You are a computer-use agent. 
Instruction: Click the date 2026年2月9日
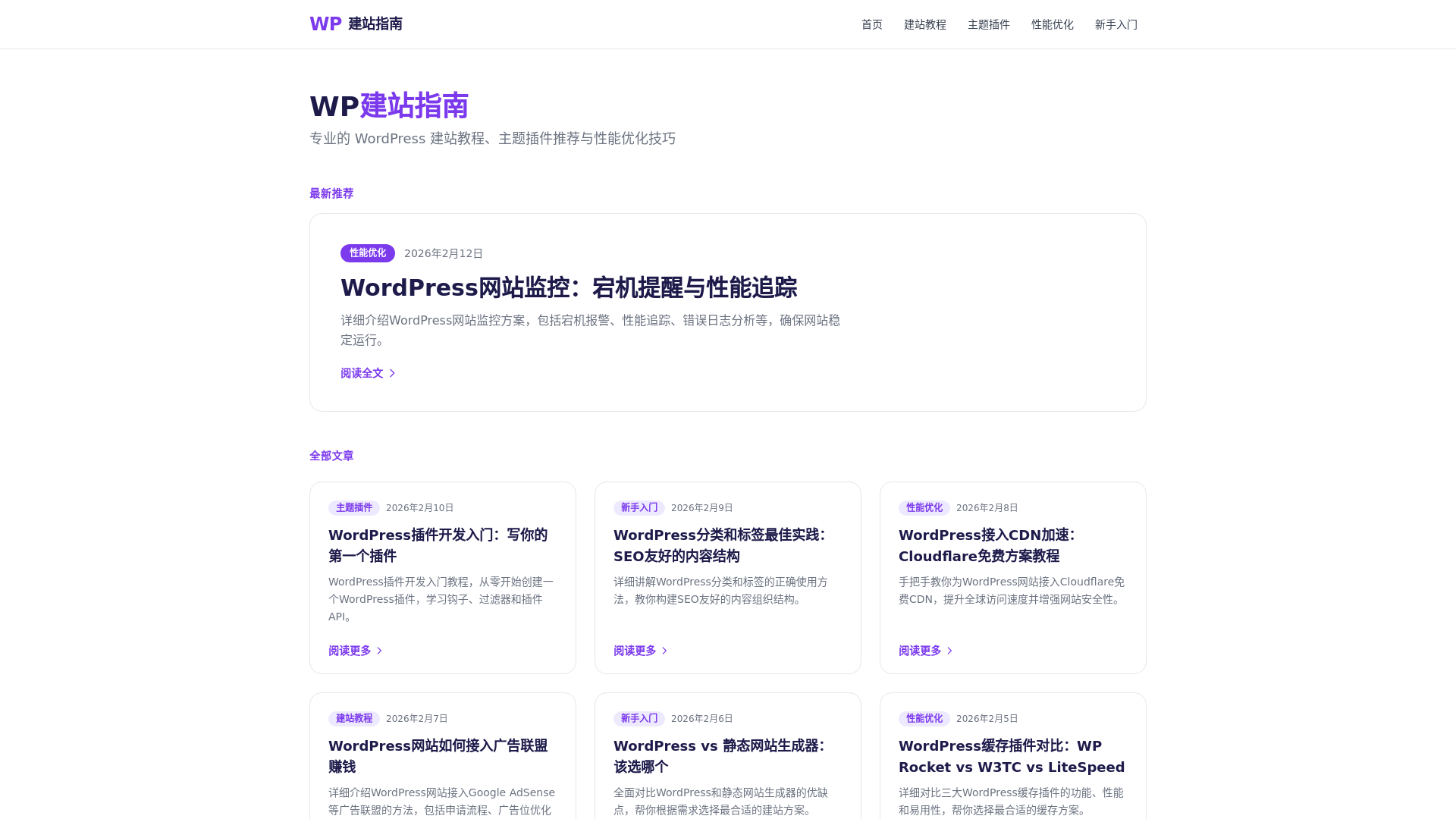click(x=702, y=507)
